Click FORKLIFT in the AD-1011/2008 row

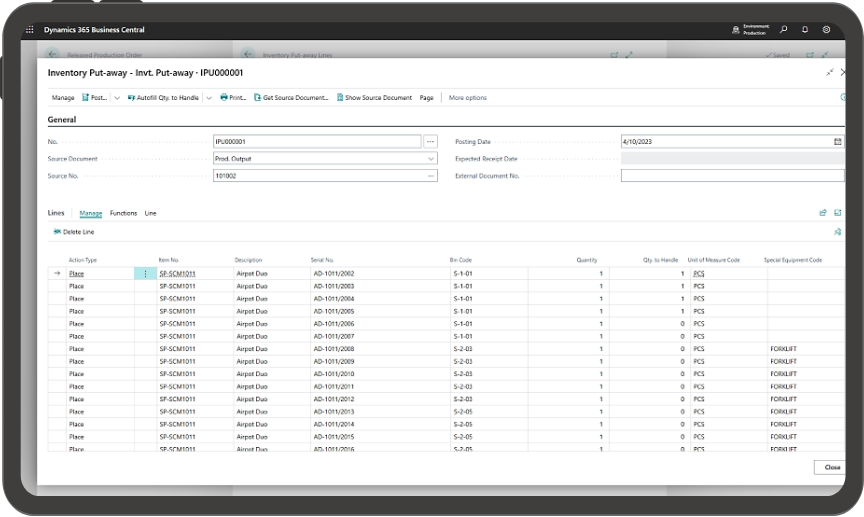tap(784, 349)
